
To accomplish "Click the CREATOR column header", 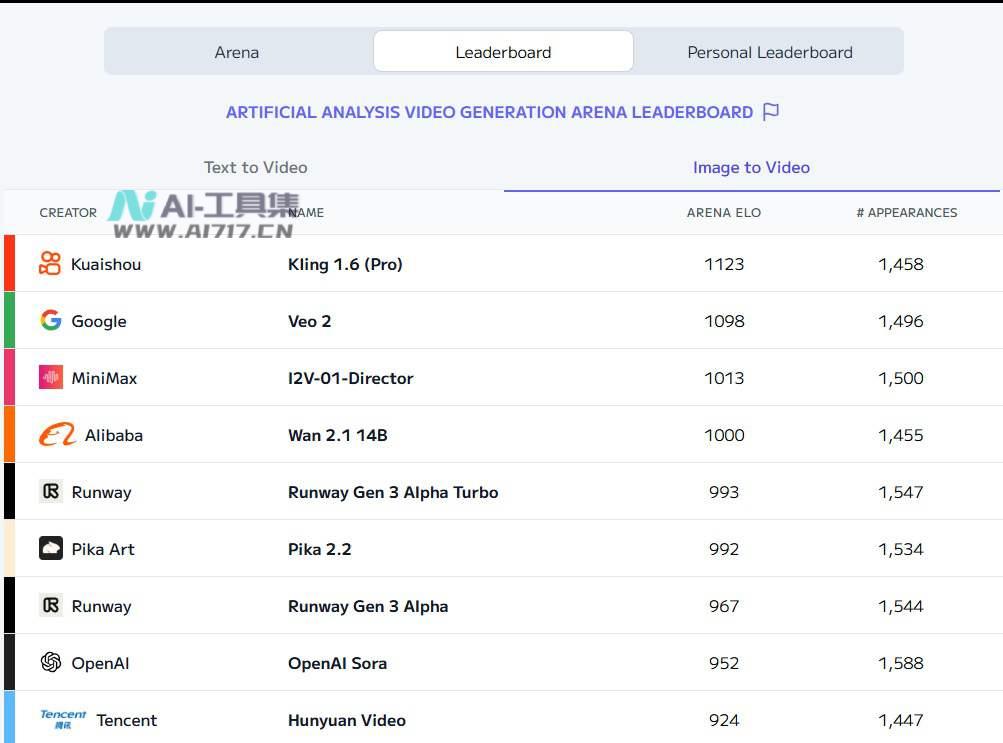I will point(68,212).
